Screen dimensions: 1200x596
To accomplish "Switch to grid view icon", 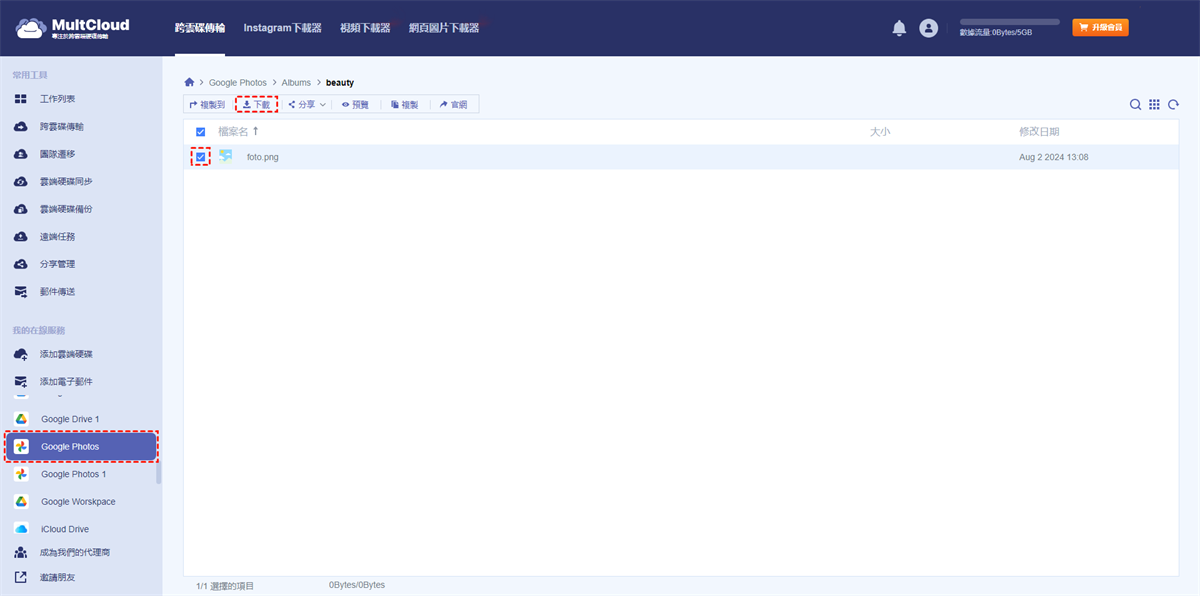I will click(x=1154, y=104).
